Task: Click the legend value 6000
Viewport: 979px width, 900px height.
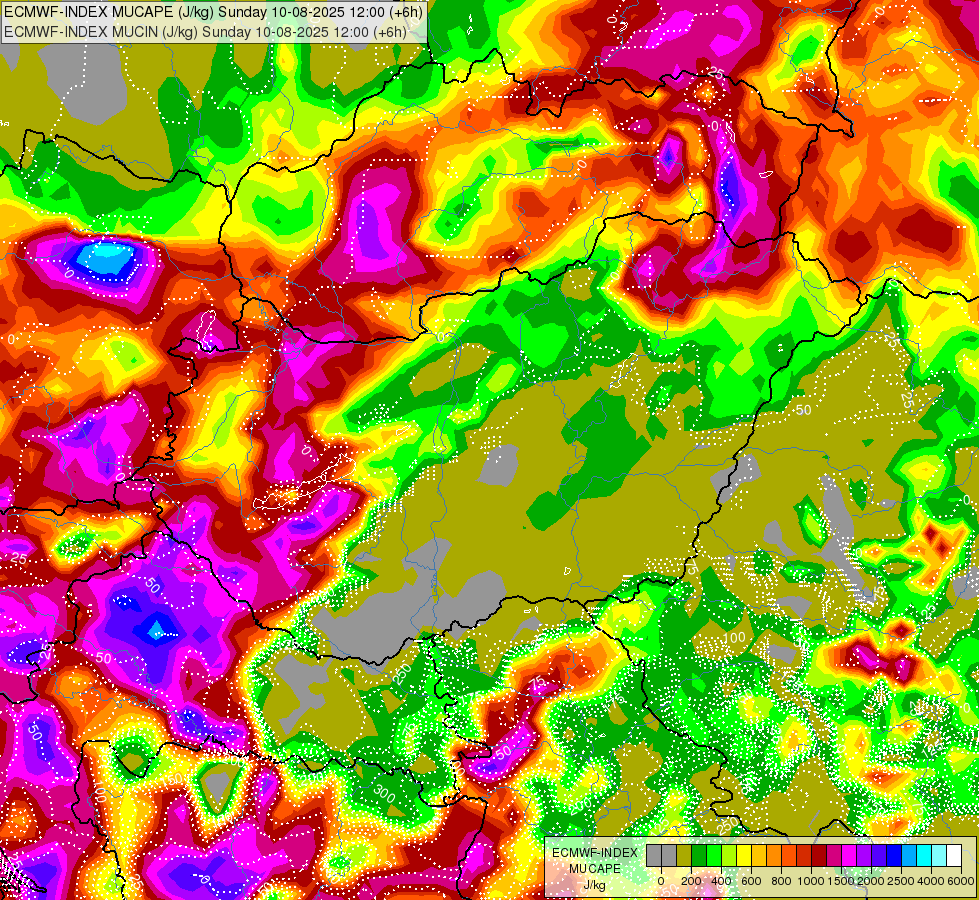Action: [x=961, y=881]
